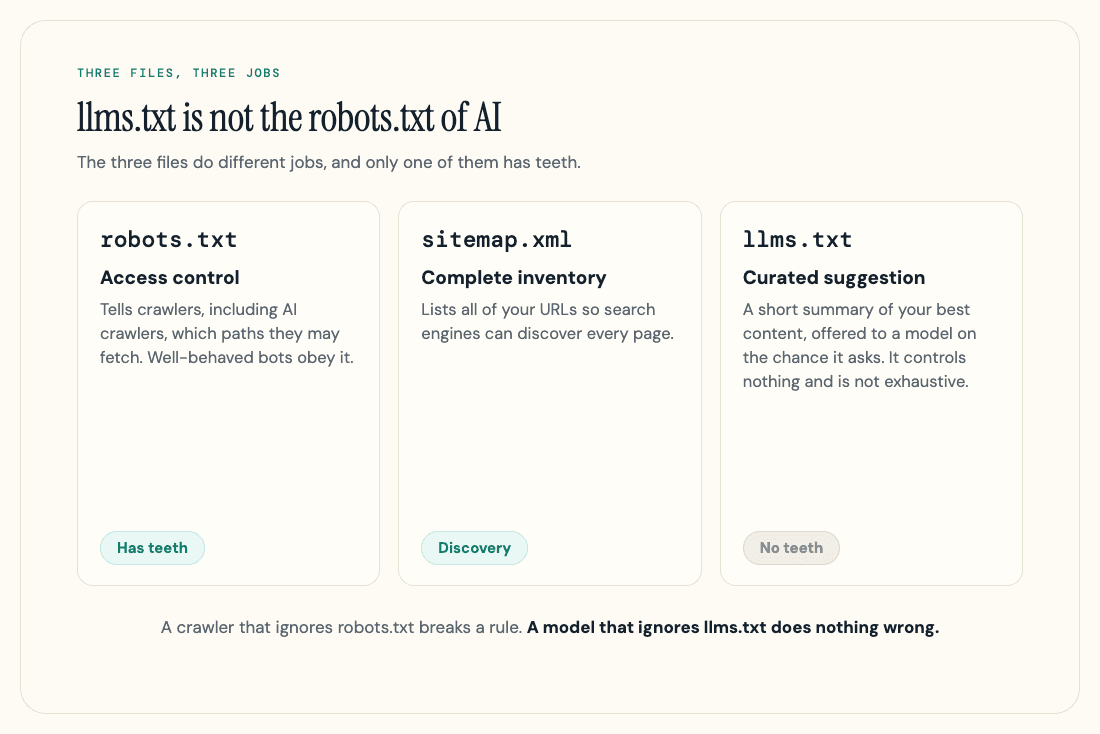This screenshot has height=734, width=1100.
Task: Click the 'Discovery' badge
Action: [474, 548]
